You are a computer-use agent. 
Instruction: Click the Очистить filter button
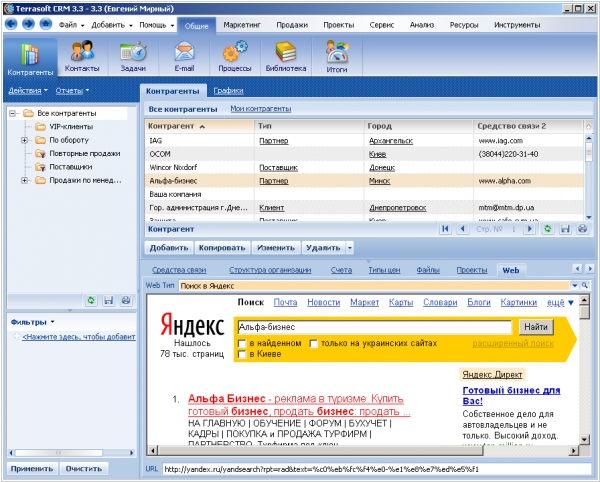tap(84, 469)
